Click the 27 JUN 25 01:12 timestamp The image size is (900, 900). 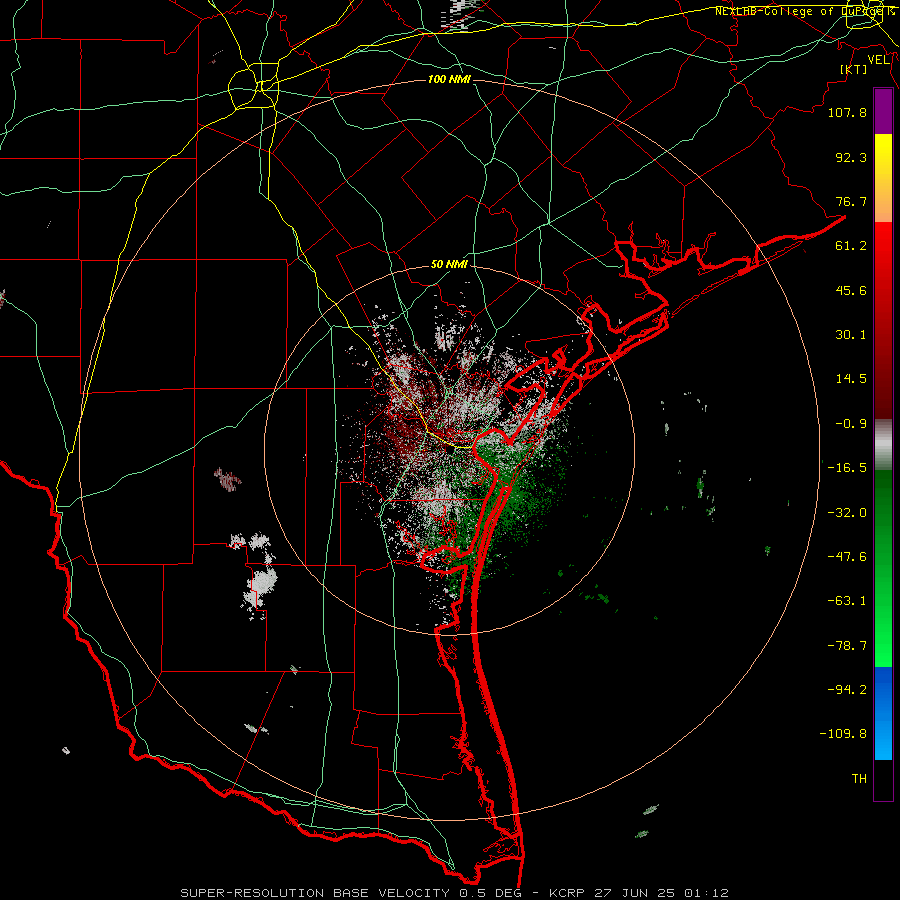[664, 893]
